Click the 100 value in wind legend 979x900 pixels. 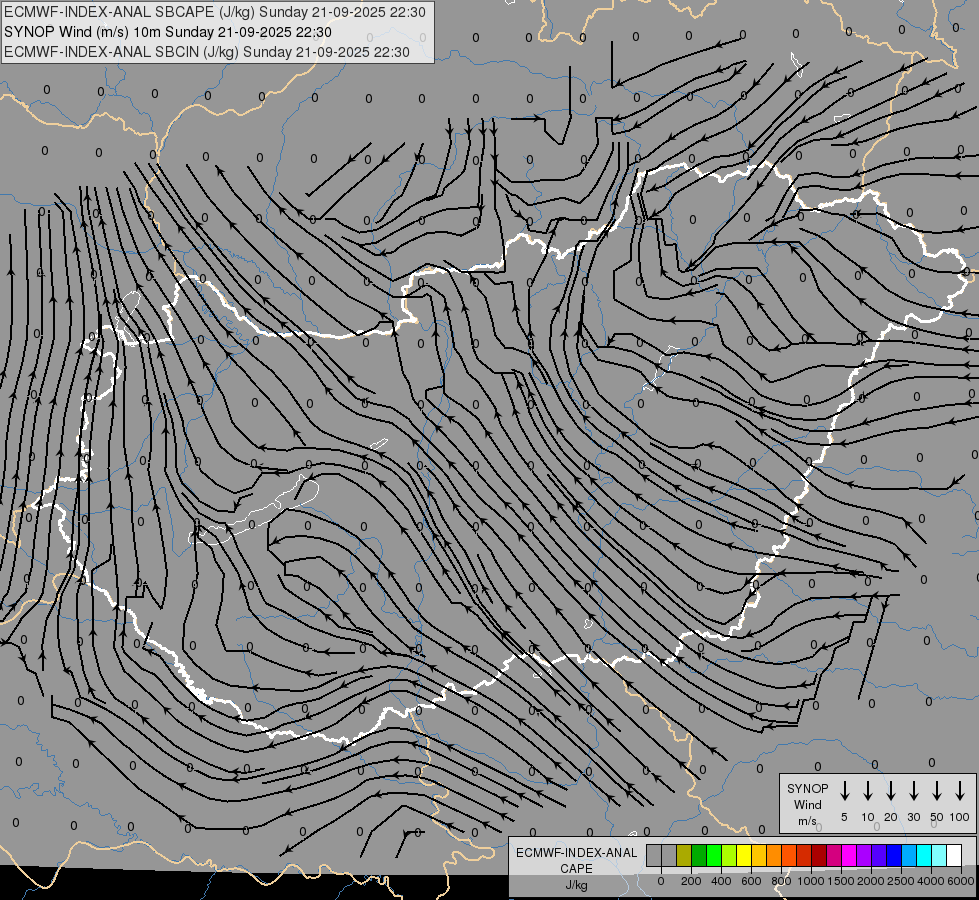coord(960,817)
